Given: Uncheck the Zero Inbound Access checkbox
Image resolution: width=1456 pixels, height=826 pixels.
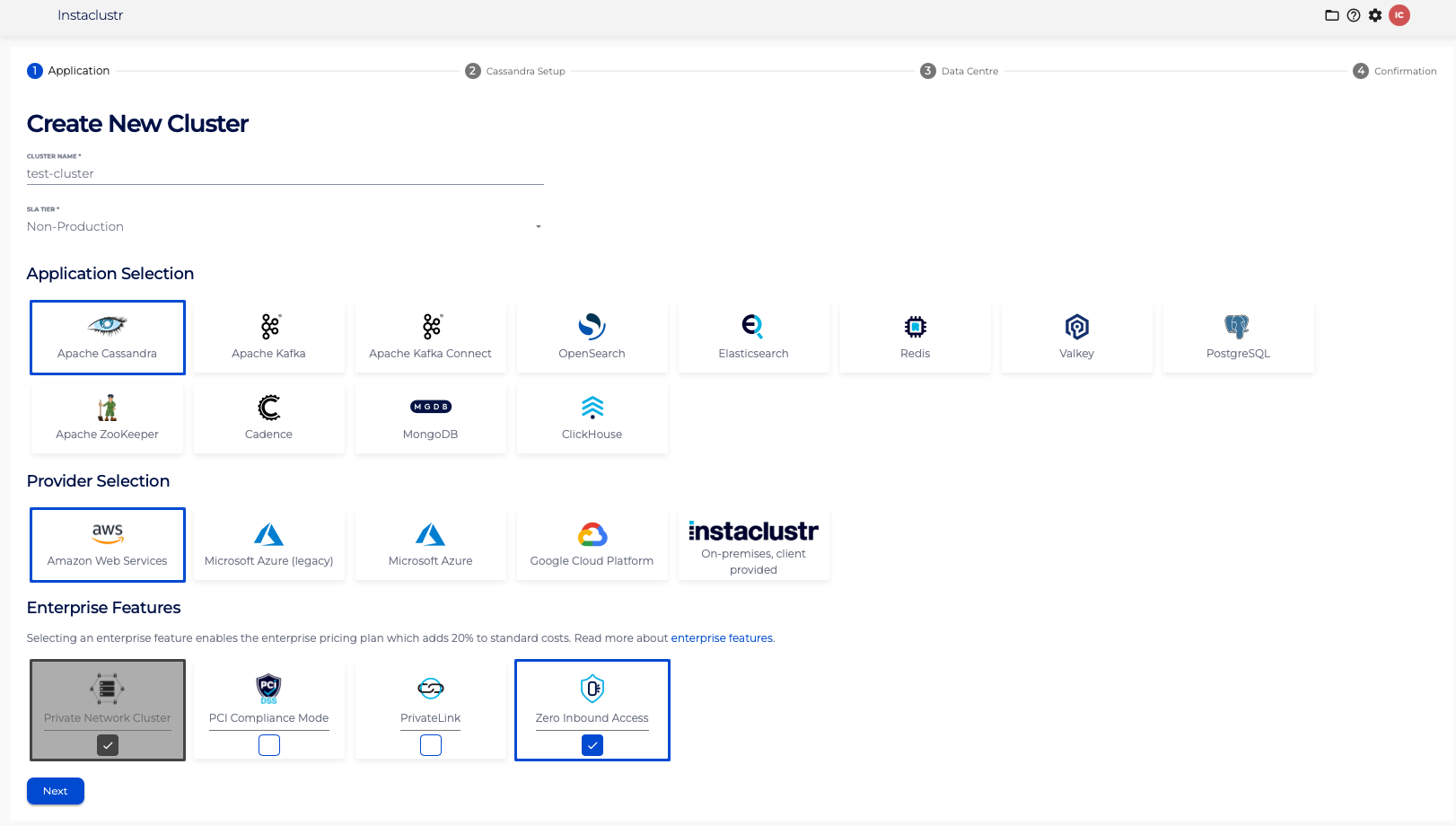Looking at the screenshot, I should tap(592, 745).
